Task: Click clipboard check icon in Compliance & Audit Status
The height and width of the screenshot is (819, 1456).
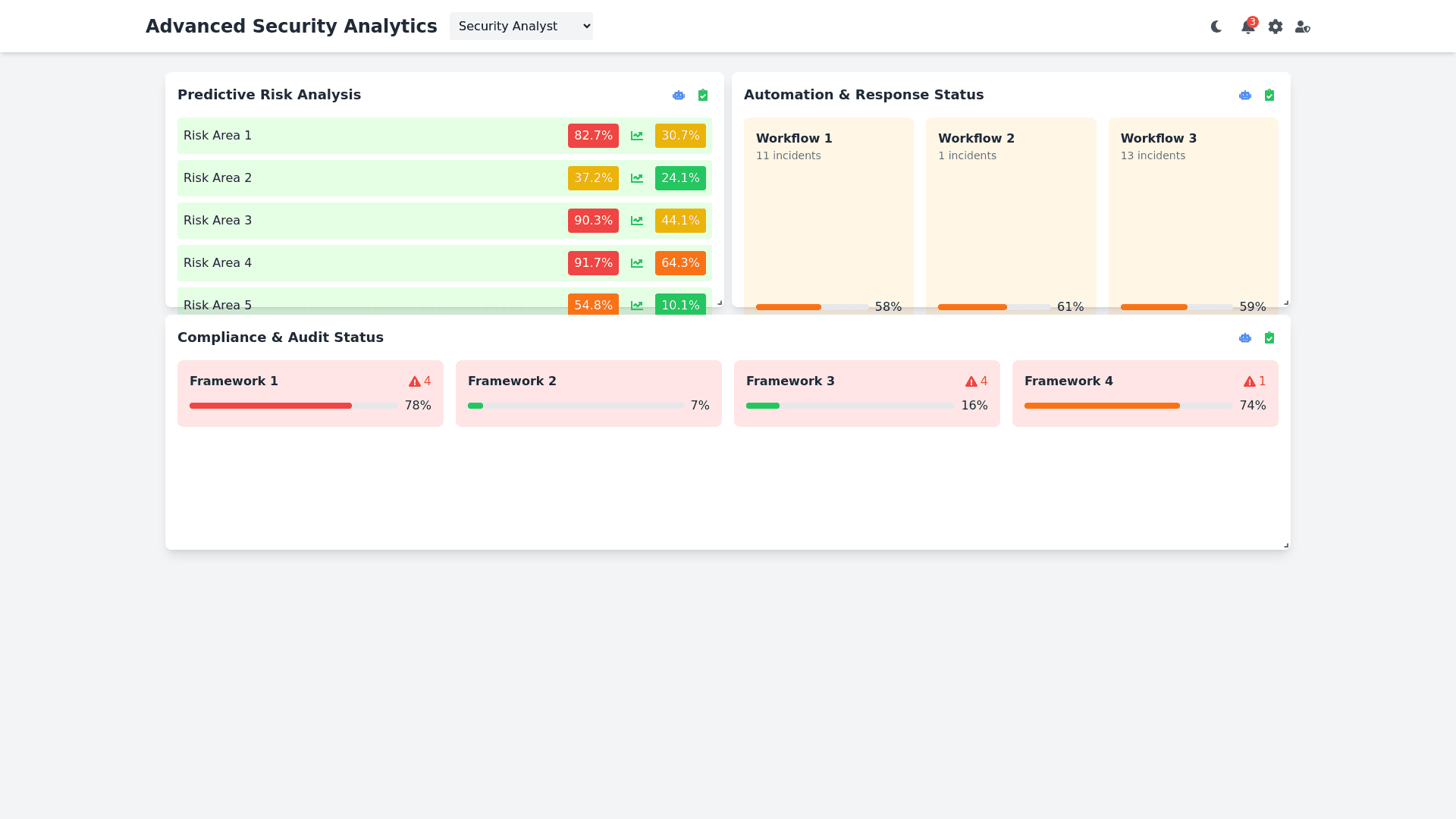Action: [1269, 338]
